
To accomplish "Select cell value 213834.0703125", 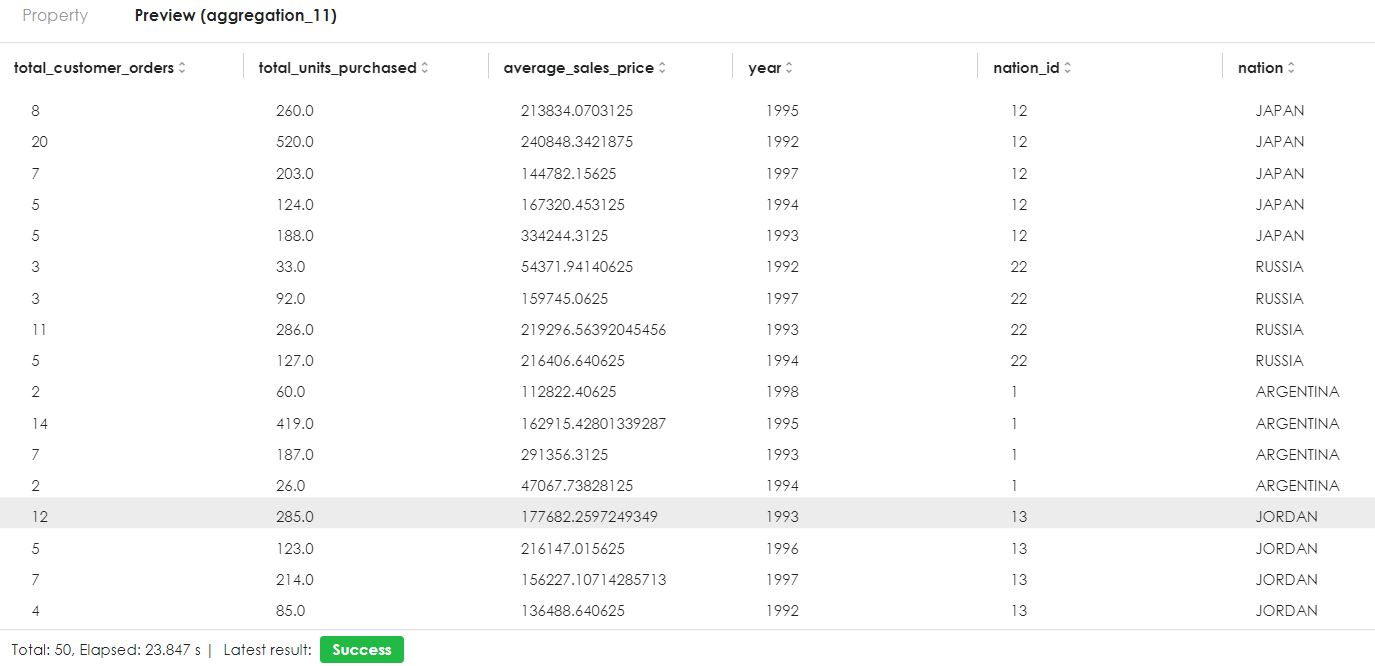I will point(577,111).
